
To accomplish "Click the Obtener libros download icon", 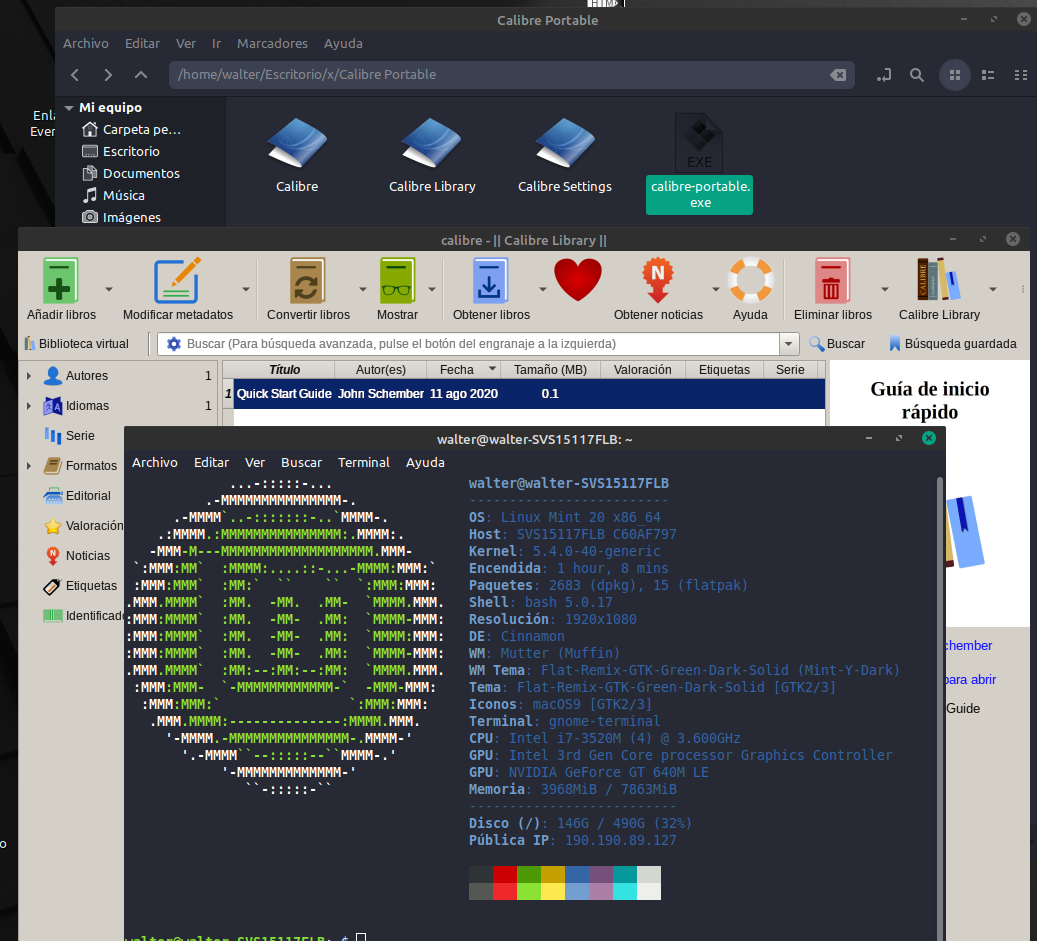I will point(490,281).
